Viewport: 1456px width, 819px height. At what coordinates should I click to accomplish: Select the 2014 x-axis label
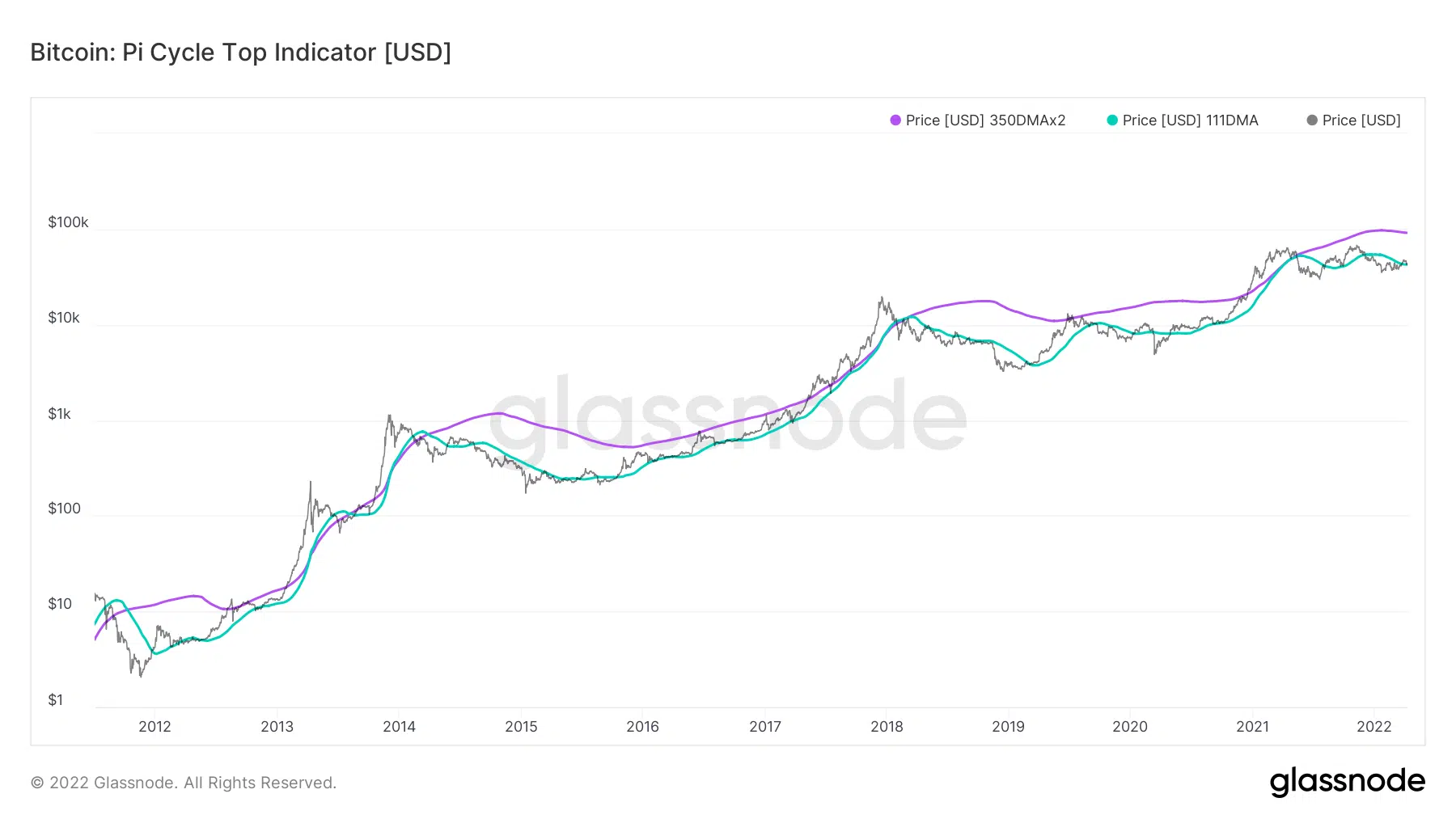(x=399, y=726)
